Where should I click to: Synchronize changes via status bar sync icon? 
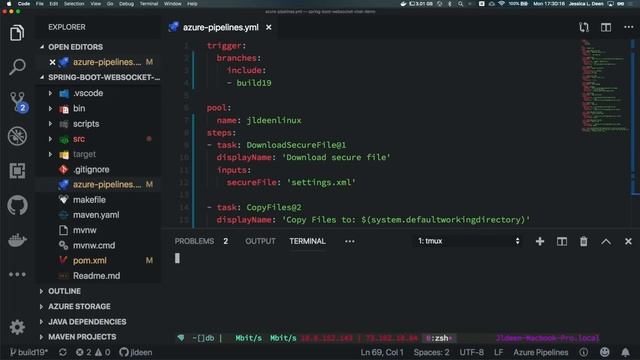[62, 352]
